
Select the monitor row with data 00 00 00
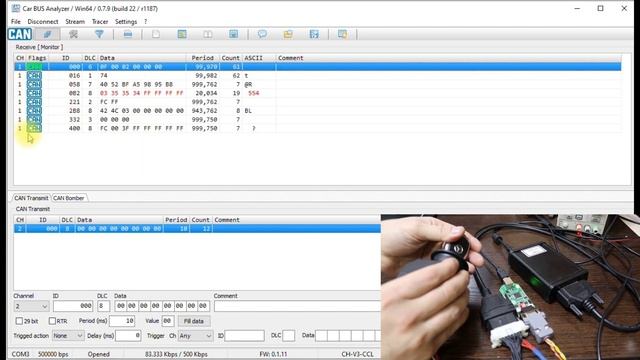pos(318,120)
